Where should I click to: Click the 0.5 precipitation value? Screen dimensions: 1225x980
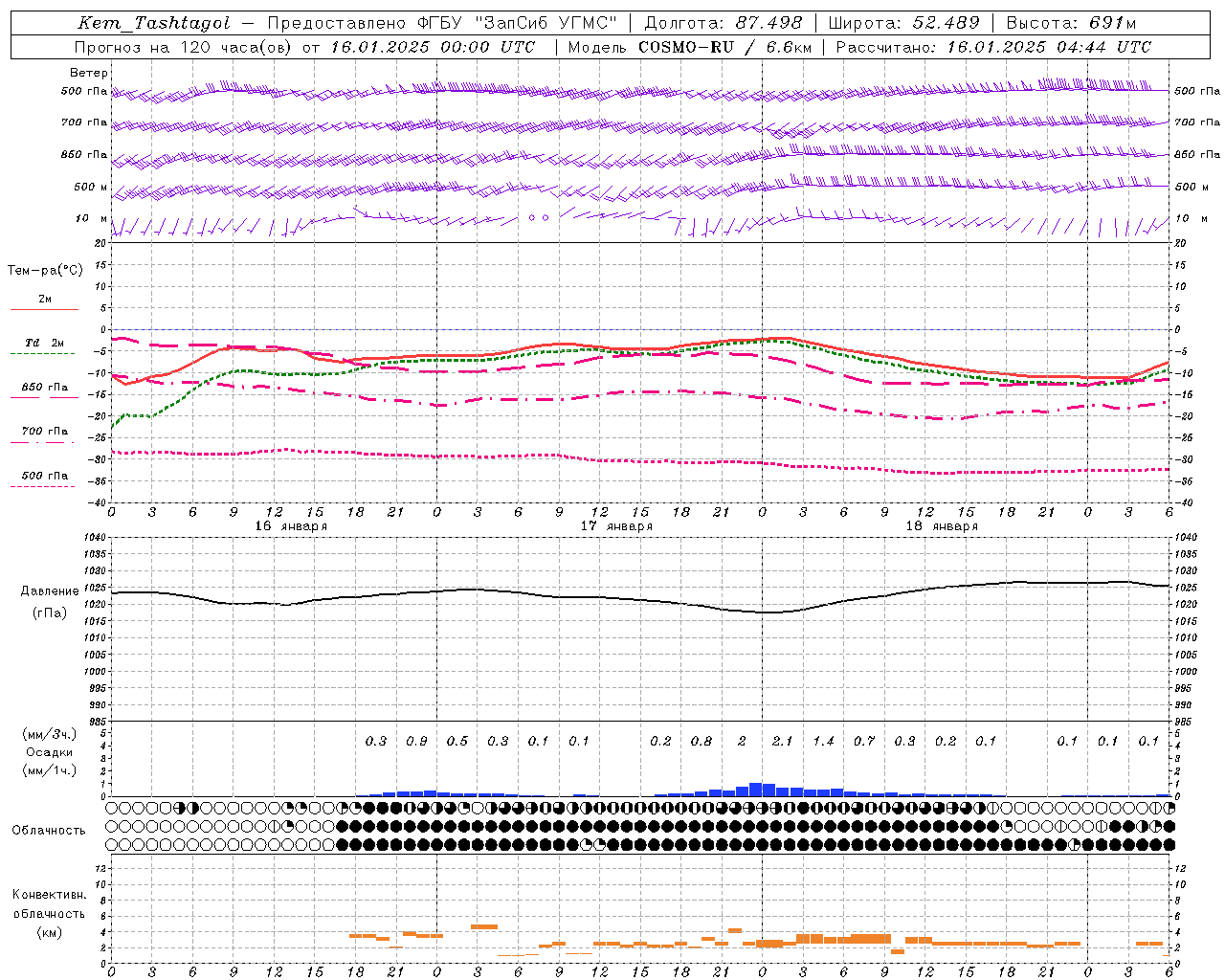click(457, 742)
